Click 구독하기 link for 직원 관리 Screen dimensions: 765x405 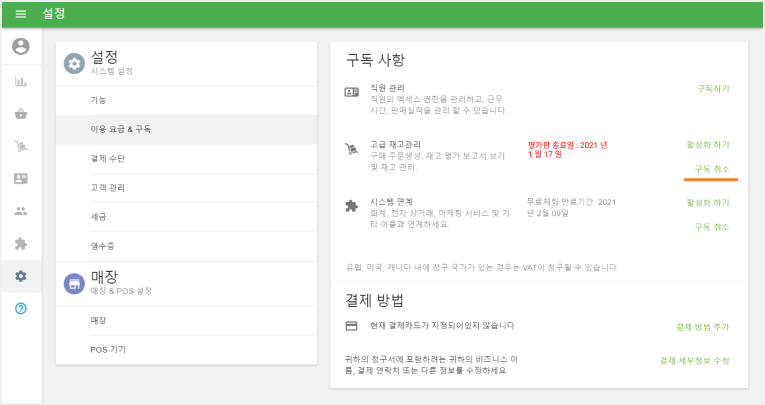[x=713, y=88]
